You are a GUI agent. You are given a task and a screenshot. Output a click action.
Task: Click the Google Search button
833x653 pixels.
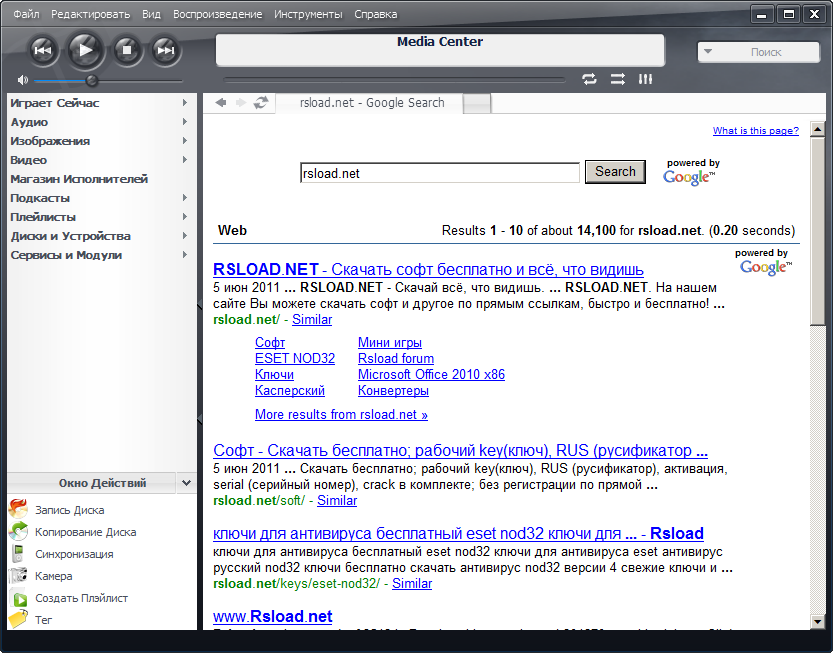615,172
